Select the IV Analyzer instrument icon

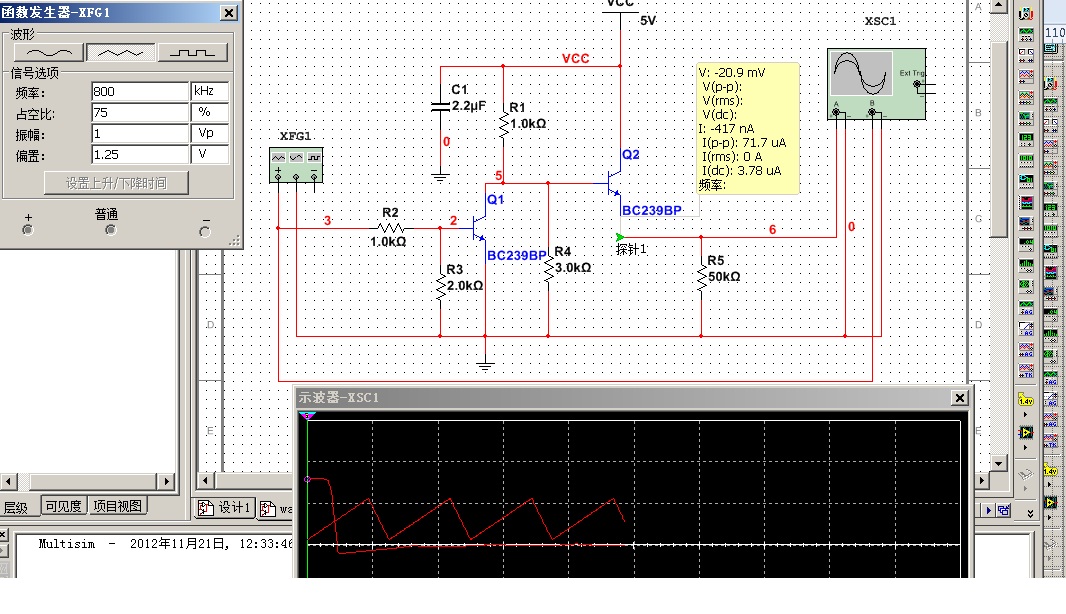1026,222
